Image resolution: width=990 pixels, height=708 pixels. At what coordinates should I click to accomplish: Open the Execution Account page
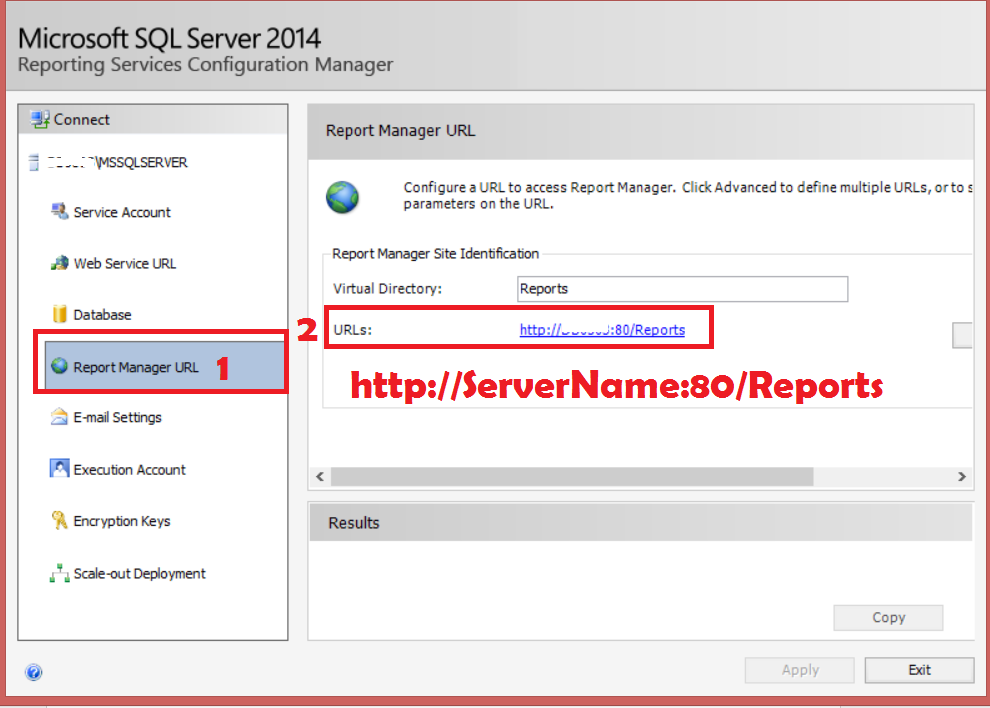(129, 470)
